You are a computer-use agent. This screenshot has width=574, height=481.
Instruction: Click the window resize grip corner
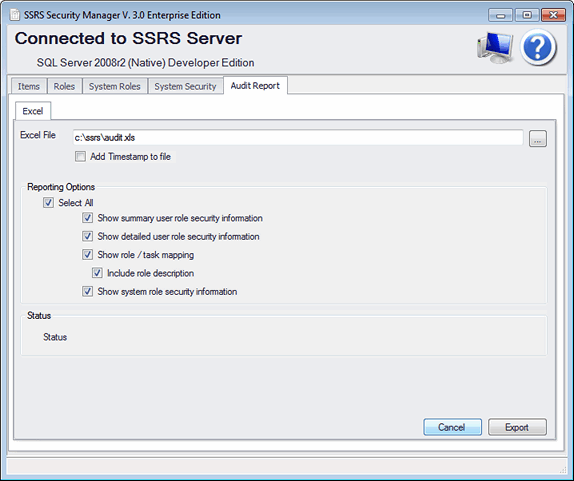563,470
